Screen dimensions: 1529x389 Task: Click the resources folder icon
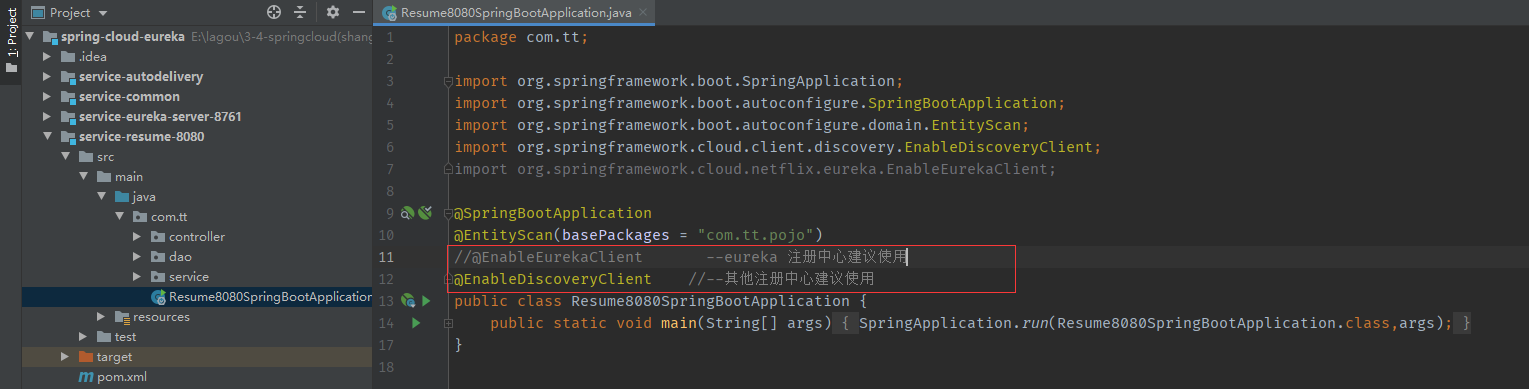[x=122, y=317]
